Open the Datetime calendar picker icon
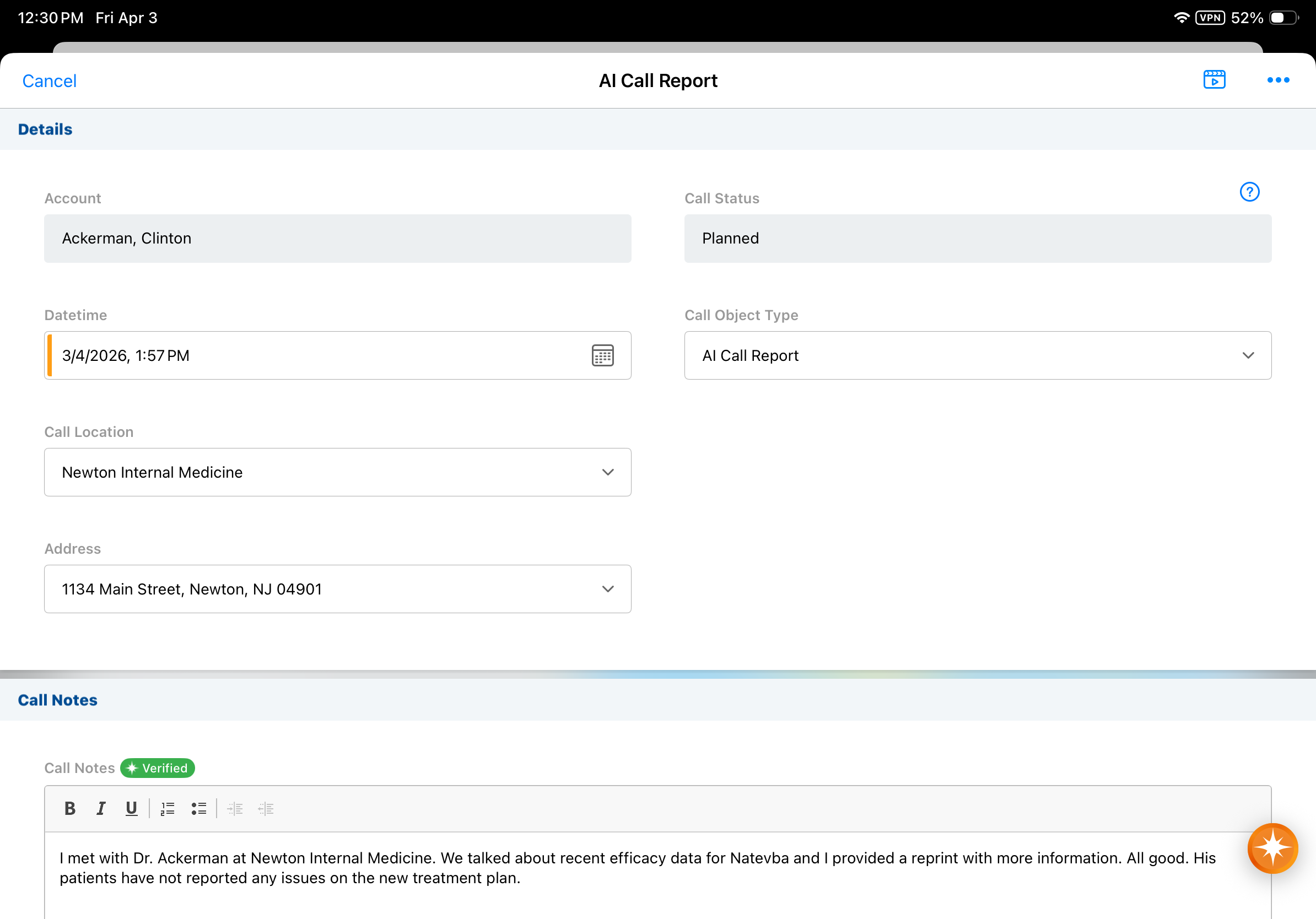The height and width of the screenshot is (919, 1316). tap(602, 355)
